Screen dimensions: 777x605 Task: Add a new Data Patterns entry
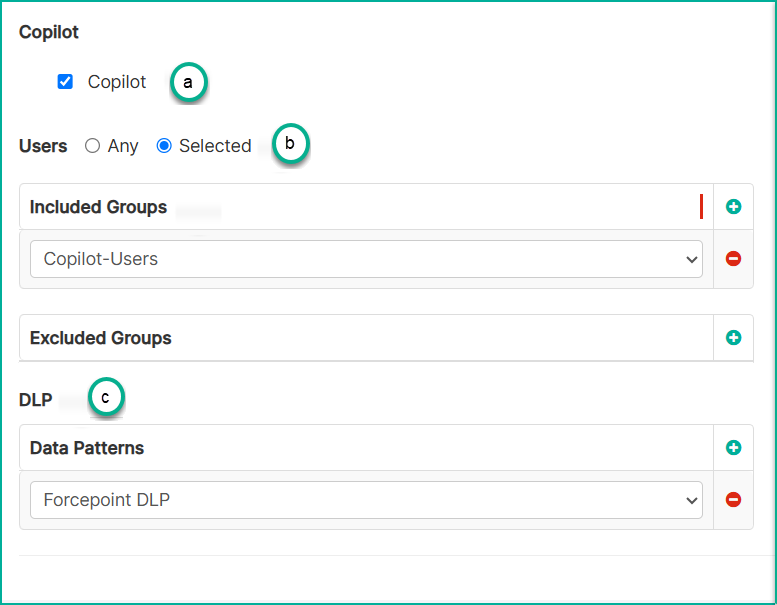point(733,448)
